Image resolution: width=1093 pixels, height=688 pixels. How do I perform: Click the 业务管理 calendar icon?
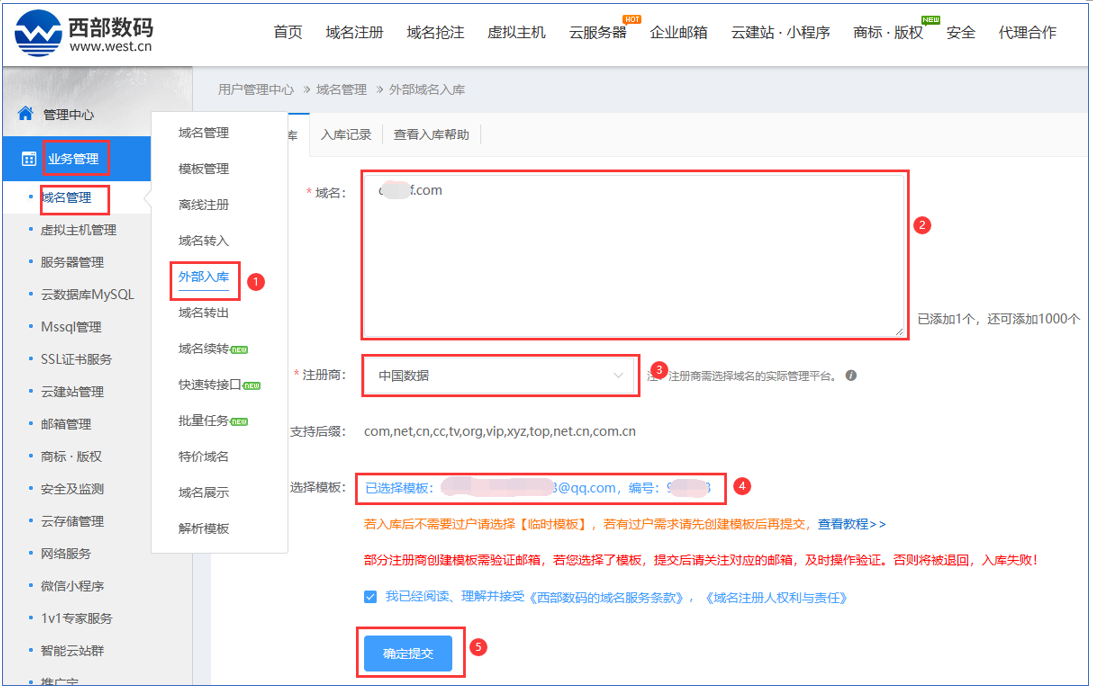(x=28, y=159)
